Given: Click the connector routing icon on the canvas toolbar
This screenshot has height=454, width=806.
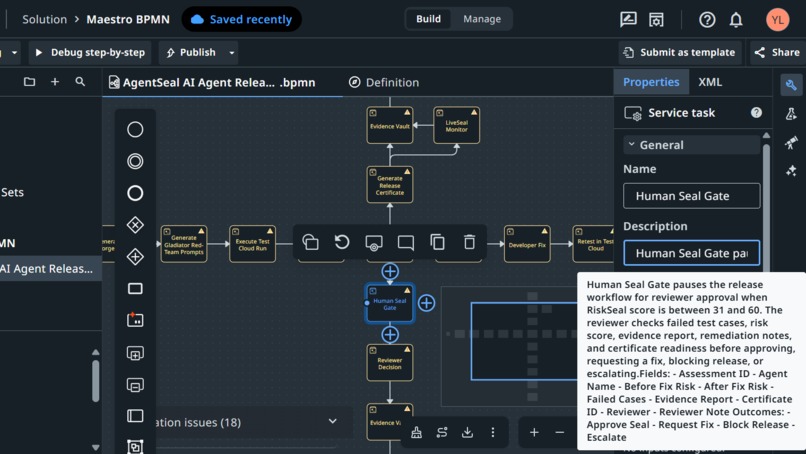Looking at the screenshot, I should click(442, 432).
